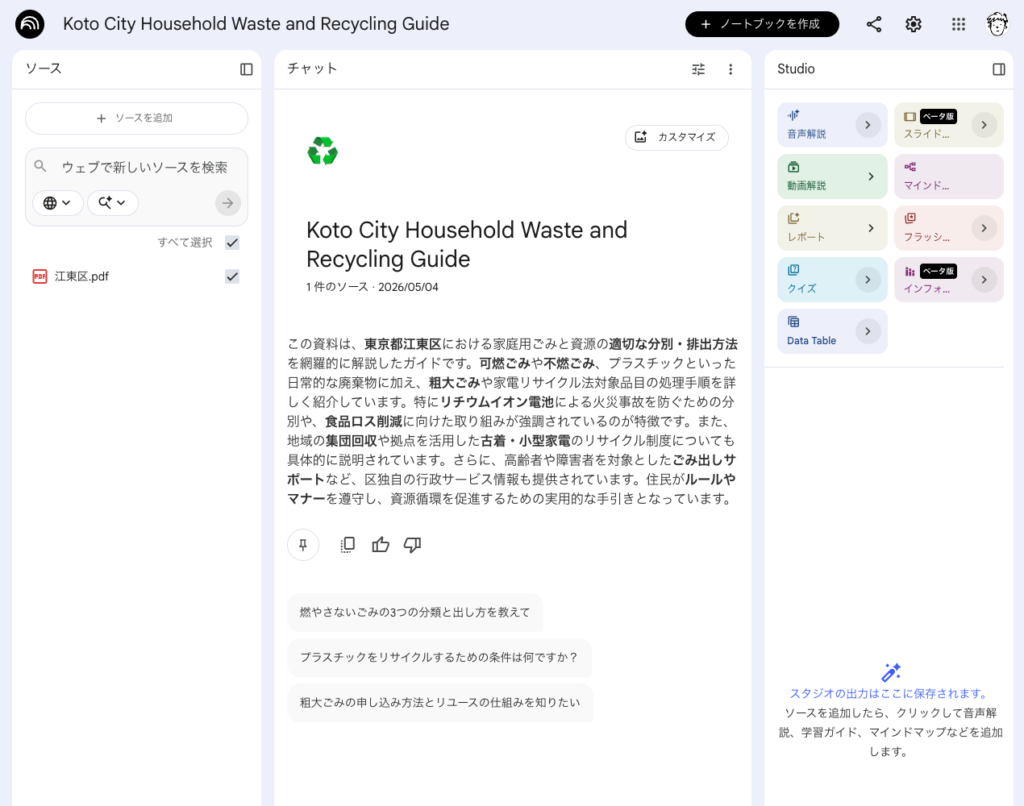Collapse the ソース panel via panel icon
1024x806 pixels.
point(246,69)
